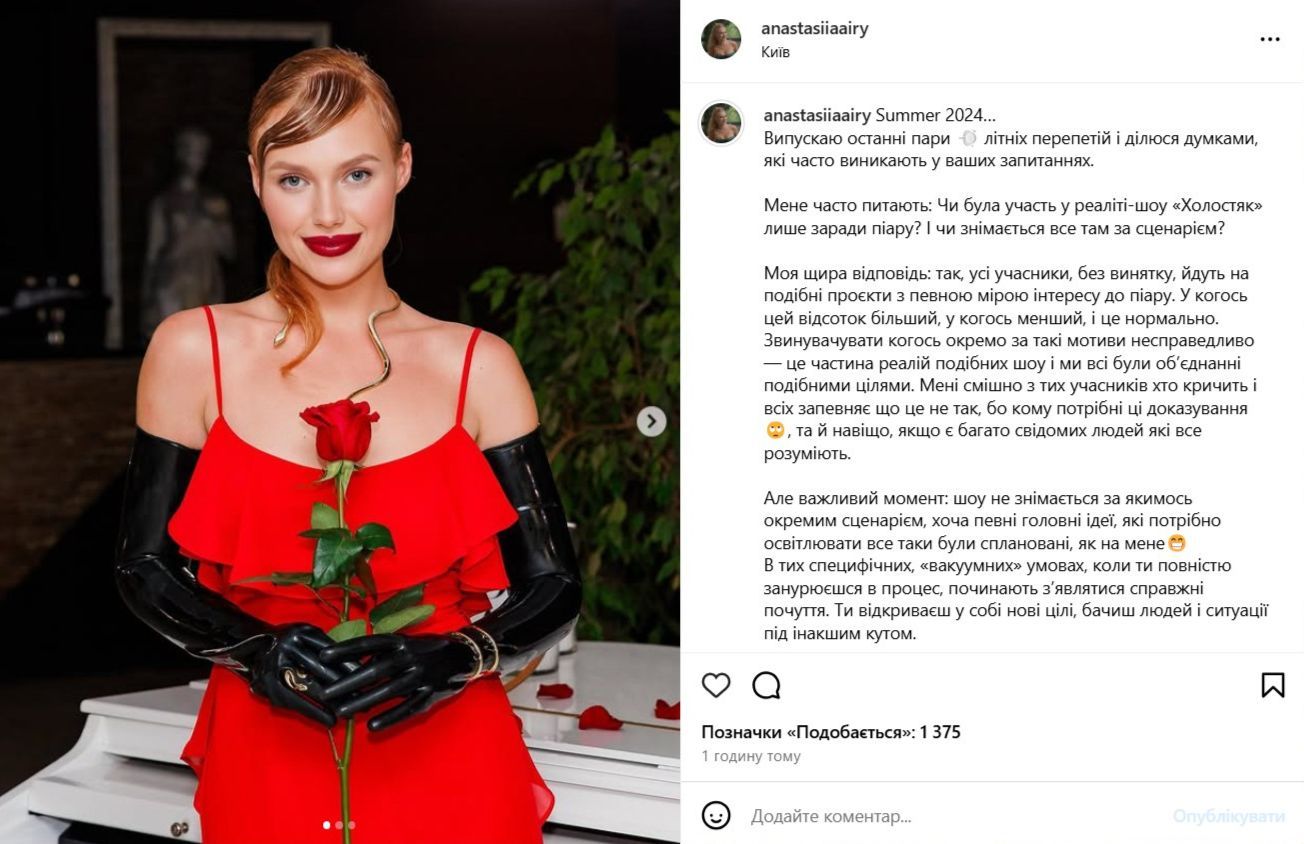Focus the 'Додайте коментар...' field
Screen dimensions: 1304x844
pyautogui.click(x=956, y=816)
